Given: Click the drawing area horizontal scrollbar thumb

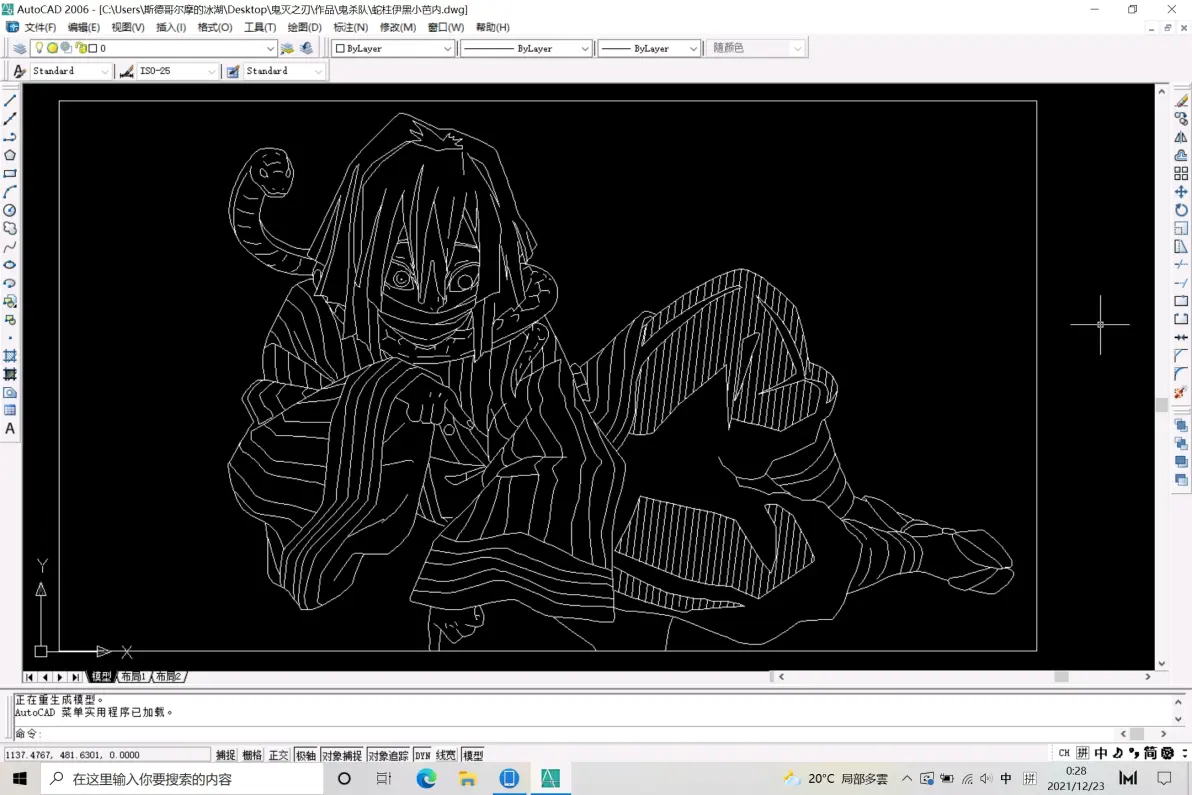Looking at the screenshot, I should (x=1061, y=676).
